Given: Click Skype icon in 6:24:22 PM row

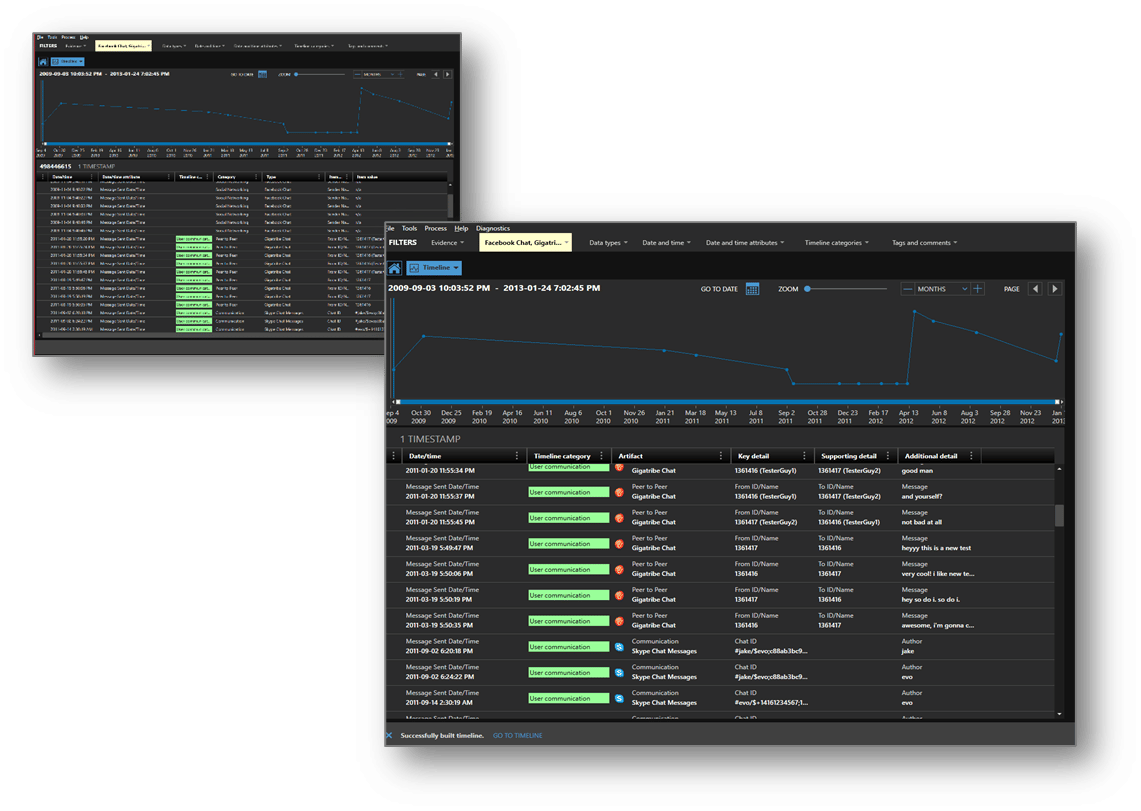Looking at the screenshot, I should click(619, 673).
